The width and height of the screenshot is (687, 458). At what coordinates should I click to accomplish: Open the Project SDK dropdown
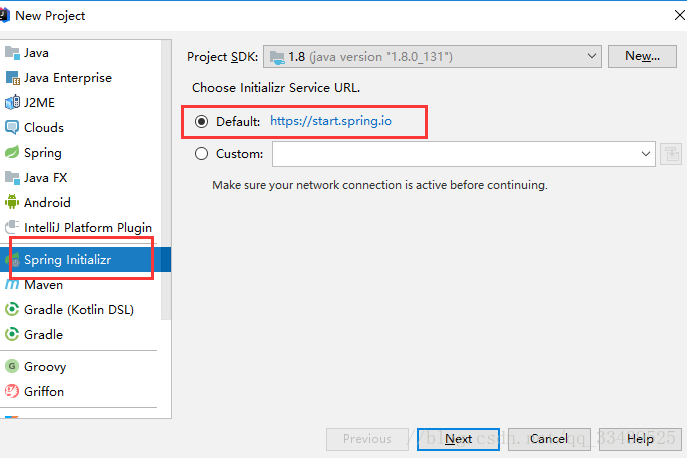[x=432, y=57]
